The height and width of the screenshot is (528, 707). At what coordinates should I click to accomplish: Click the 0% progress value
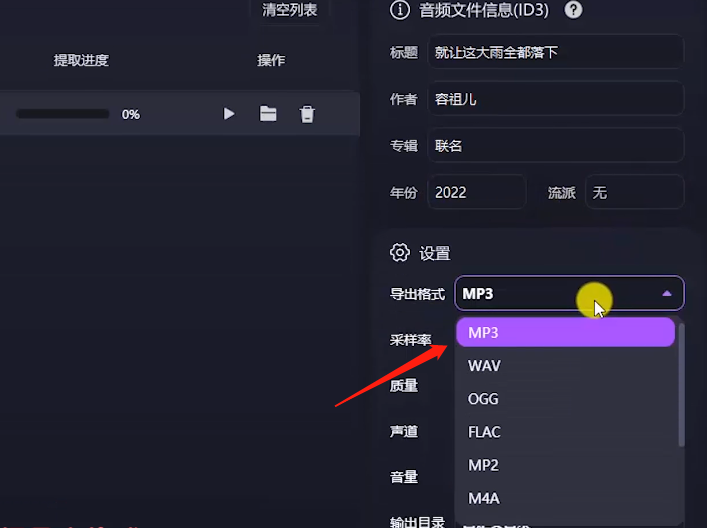click(131, 115)
